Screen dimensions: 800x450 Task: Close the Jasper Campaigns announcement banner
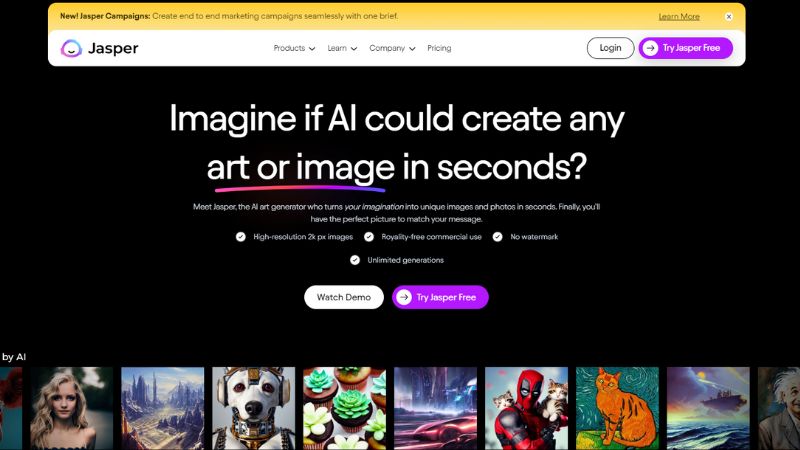pos(729,16)
